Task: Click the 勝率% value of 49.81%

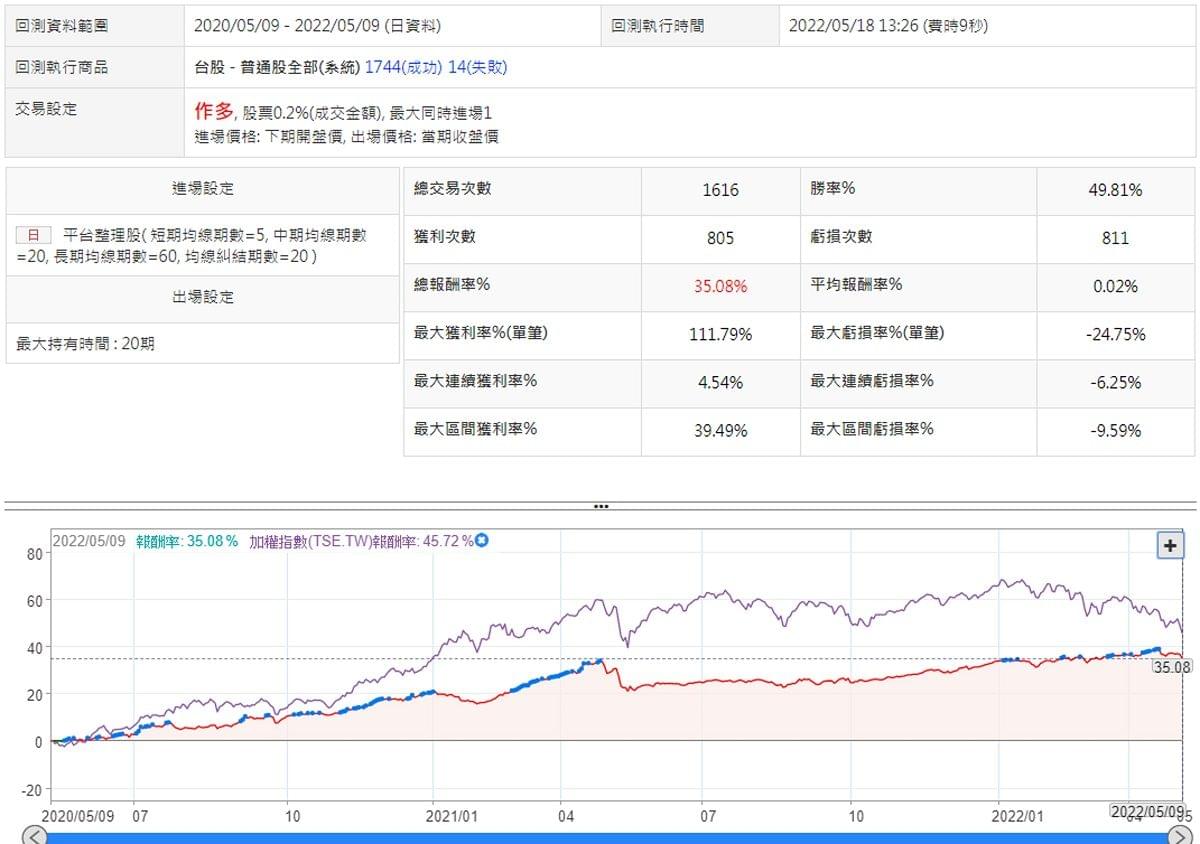Action: [1116, 190]
